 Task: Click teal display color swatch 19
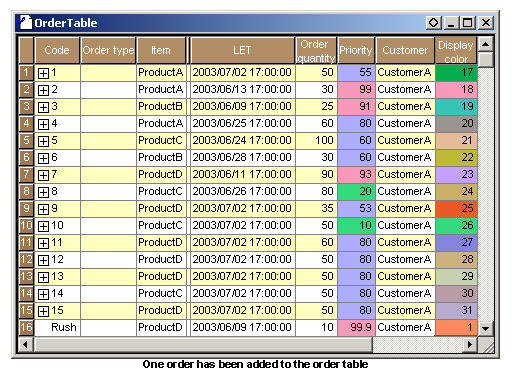coord(456,106)
